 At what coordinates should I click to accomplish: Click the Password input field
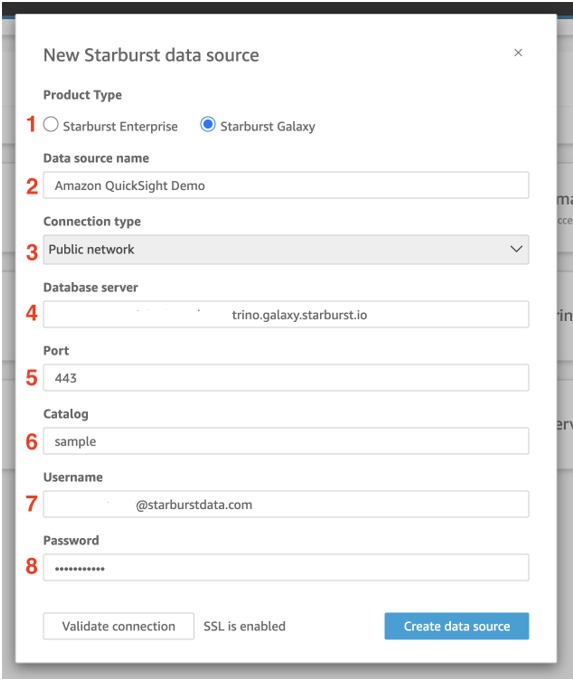286,568
